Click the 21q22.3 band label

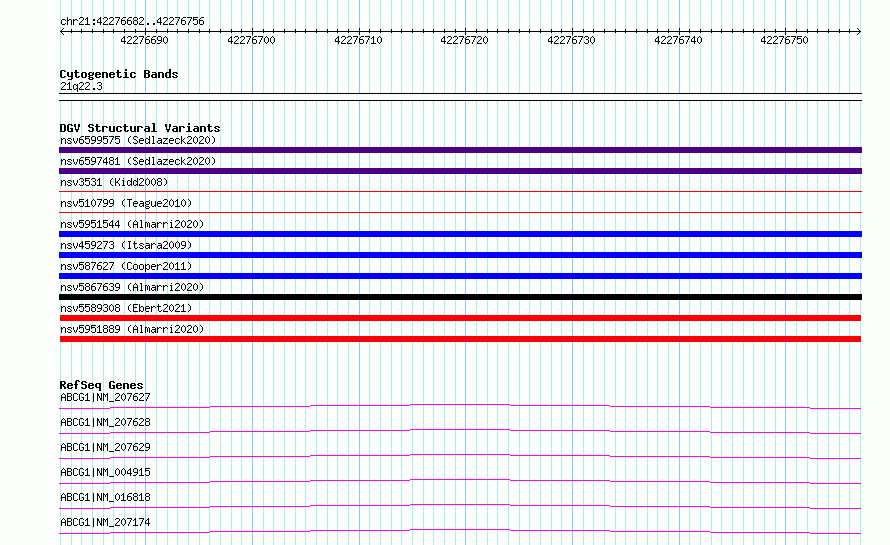(x=81, y=86)
